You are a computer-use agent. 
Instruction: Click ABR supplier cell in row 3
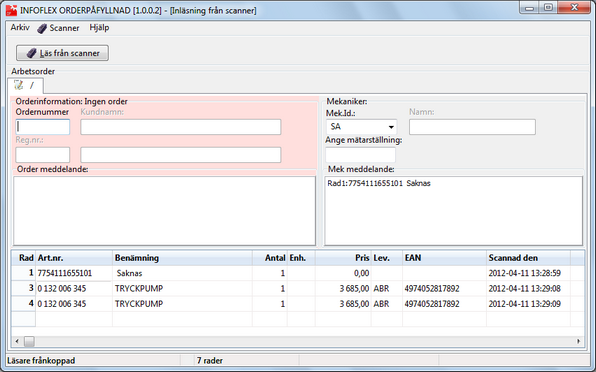[x=387, y=288]
